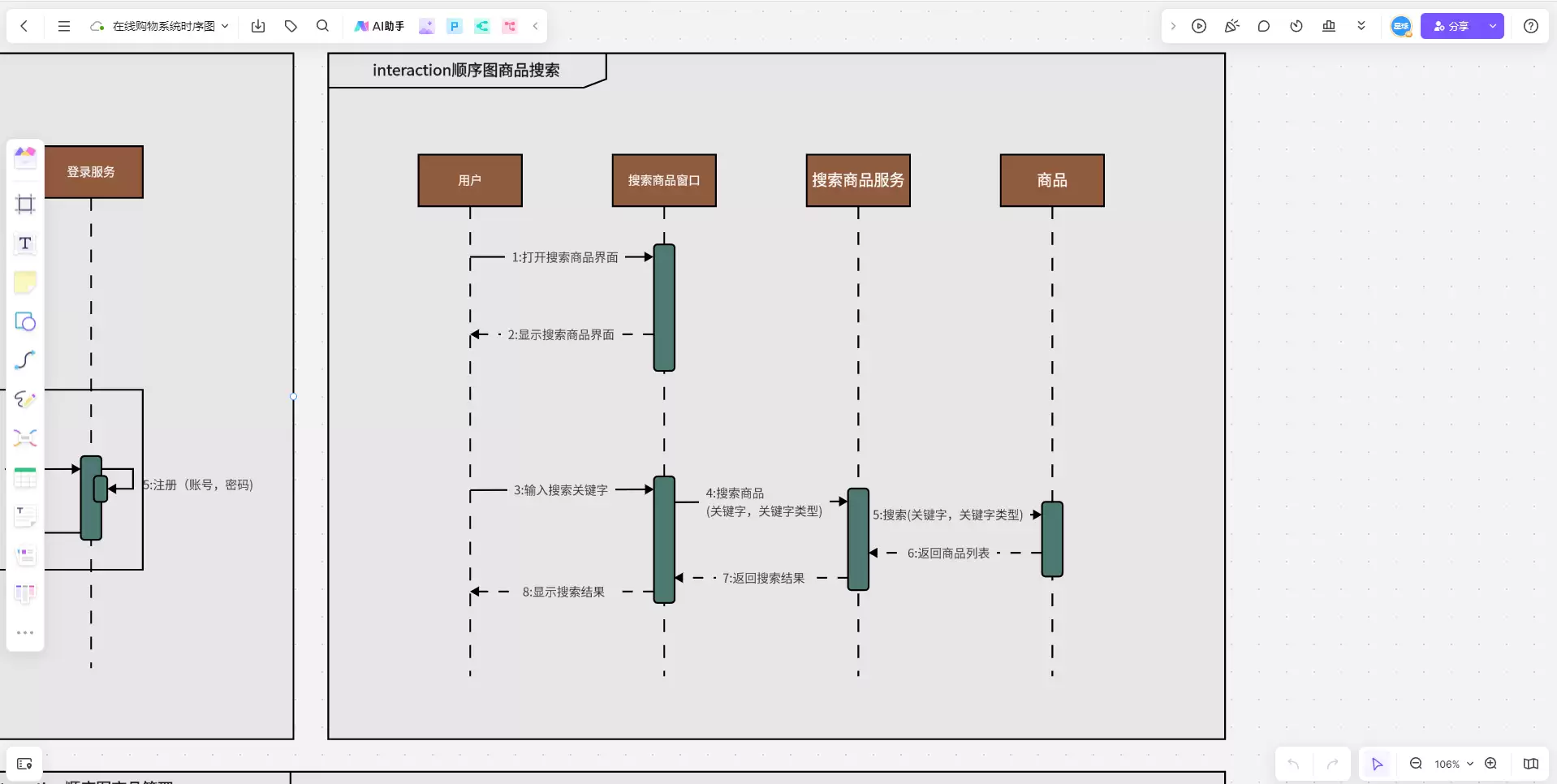The height and width of the screenshot is (784, 1557).
Task: Select the 搜索商品服务 lifeline box
Action: coord(858,180)
